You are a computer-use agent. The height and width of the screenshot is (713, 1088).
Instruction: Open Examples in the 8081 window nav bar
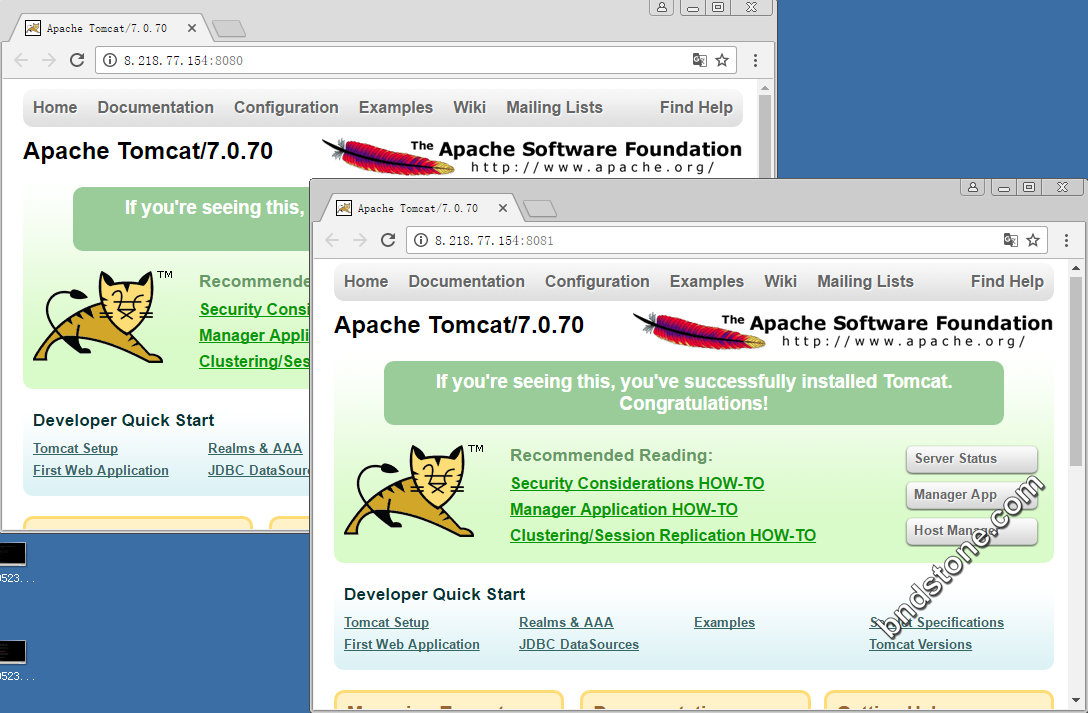tap(706, 282)
